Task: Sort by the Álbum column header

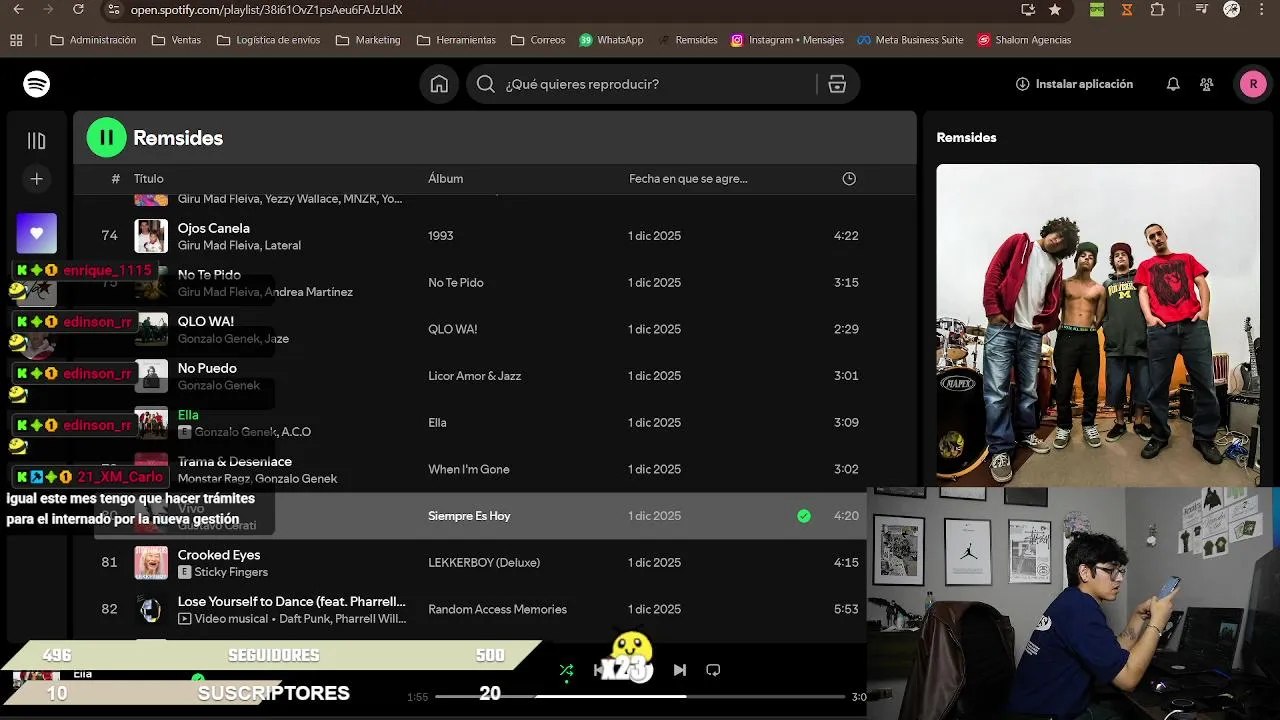Action: 445,179
